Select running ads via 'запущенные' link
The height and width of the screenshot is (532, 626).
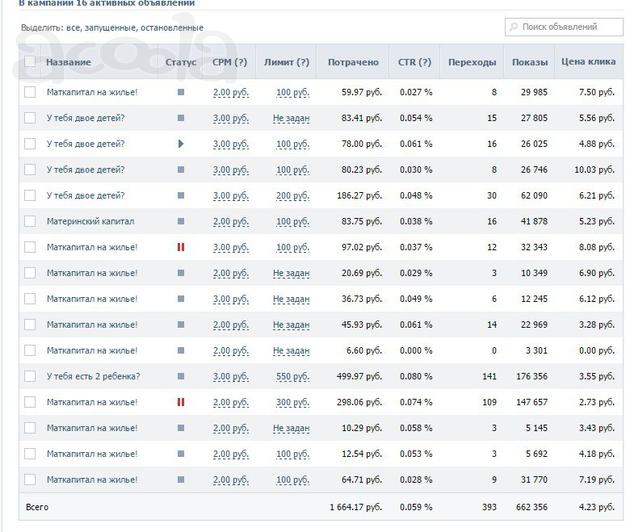(110, 28)
